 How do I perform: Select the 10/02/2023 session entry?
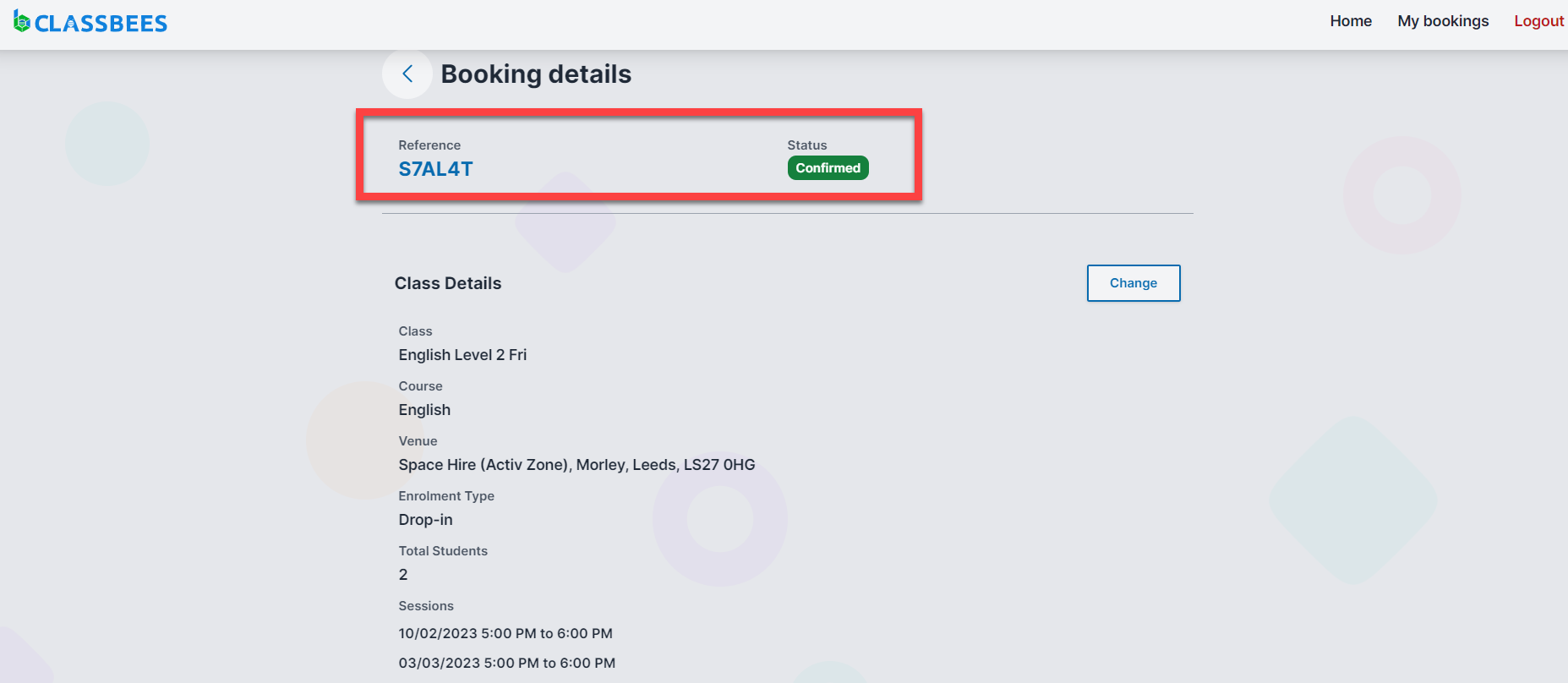click(x=505, y=634)
